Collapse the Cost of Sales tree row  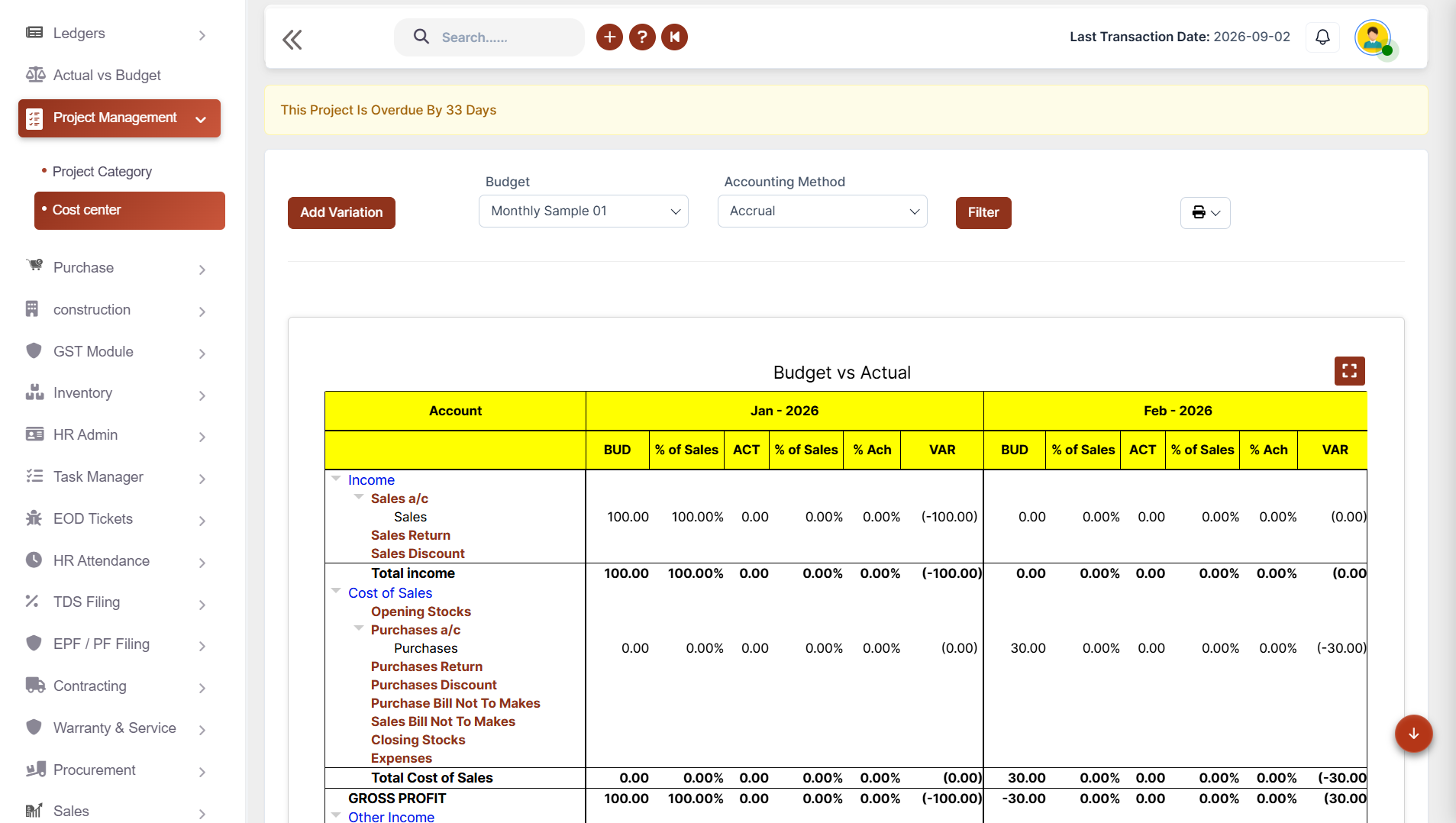[x=336, y=592]
